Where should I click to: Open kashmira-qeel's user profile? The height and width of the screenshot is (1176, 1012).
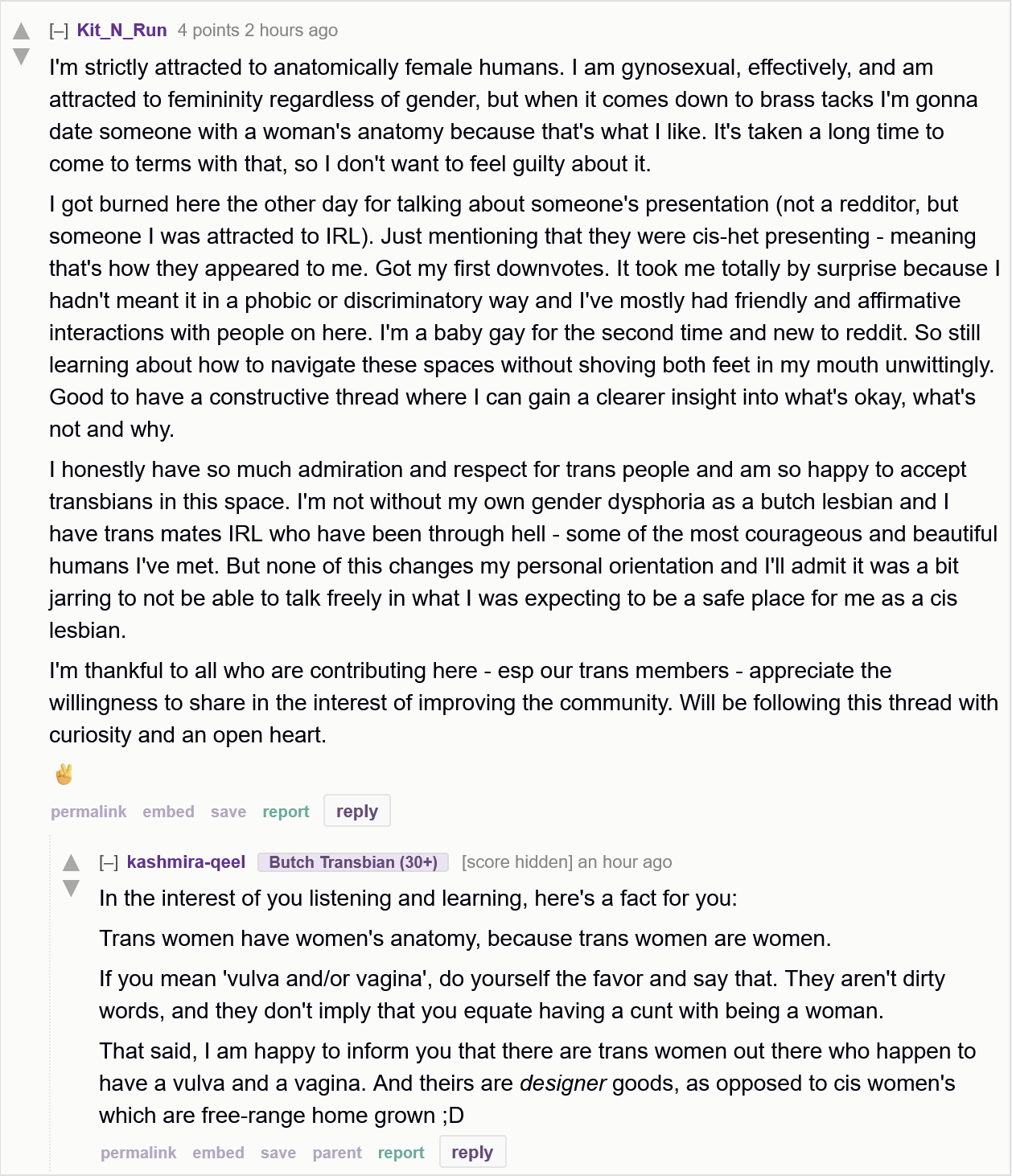click(186, 862)
